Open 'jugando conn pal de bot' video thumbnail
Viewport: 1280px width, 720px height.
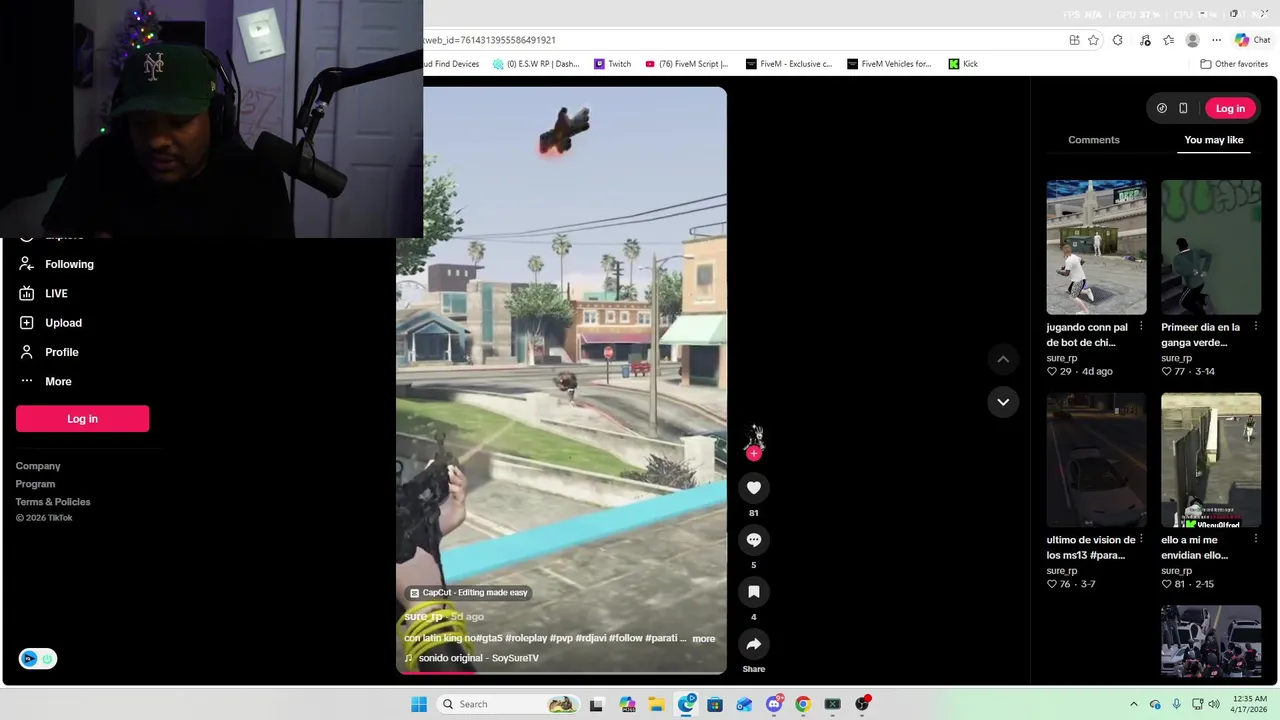click(1096, 247)
